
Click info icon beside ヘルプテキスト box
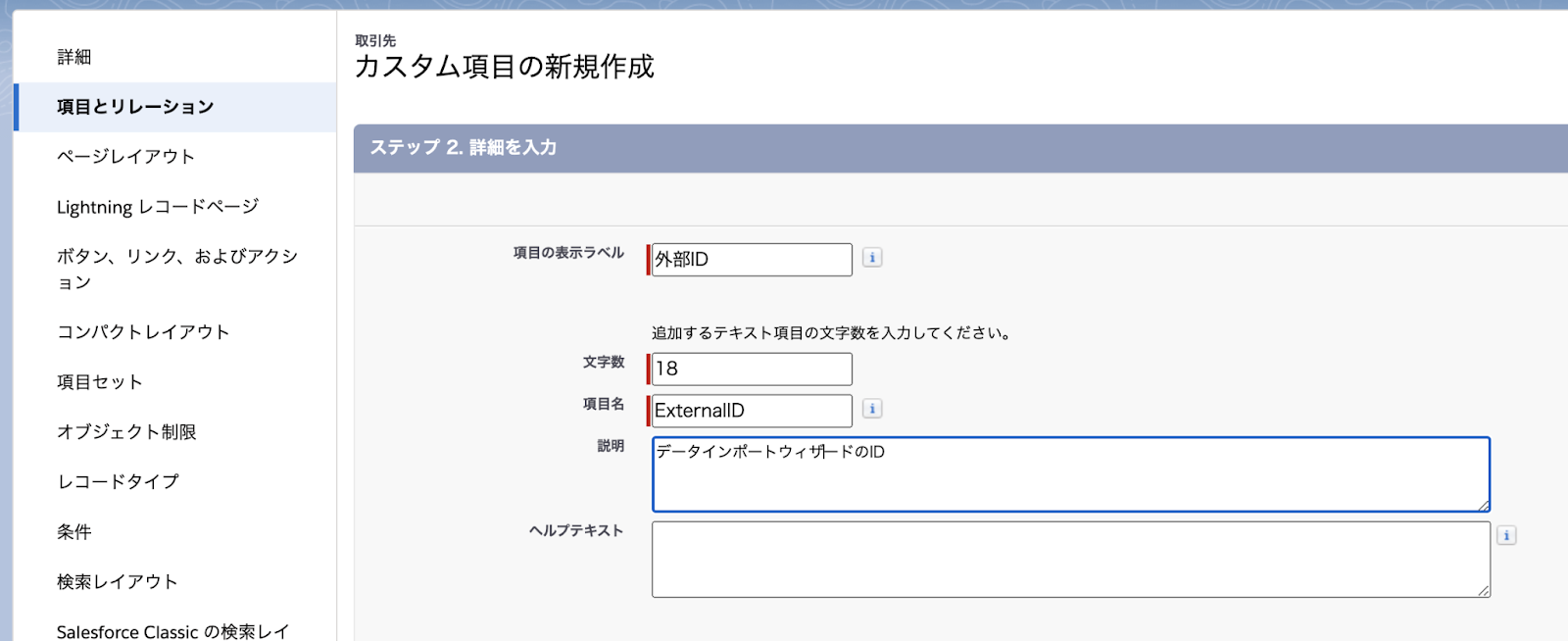click(x=1506, y=535)
